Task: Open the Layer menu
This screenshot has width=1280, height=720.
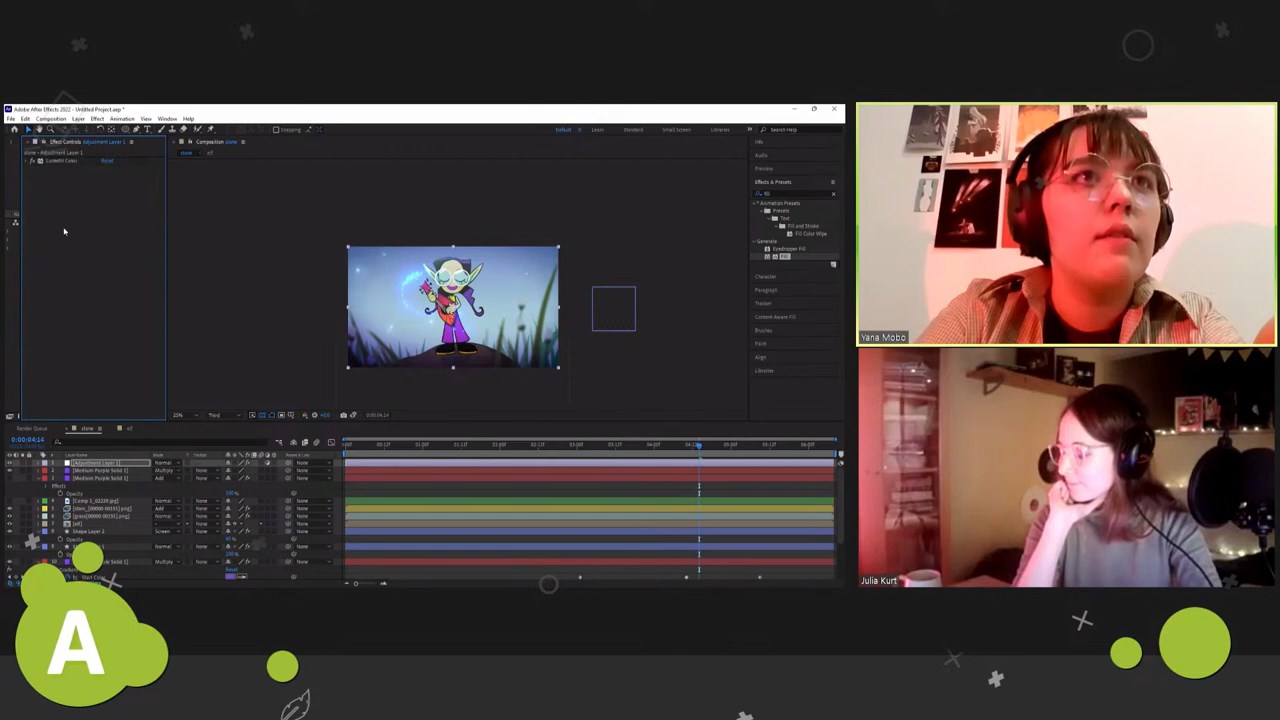Action: pos(78,119)
